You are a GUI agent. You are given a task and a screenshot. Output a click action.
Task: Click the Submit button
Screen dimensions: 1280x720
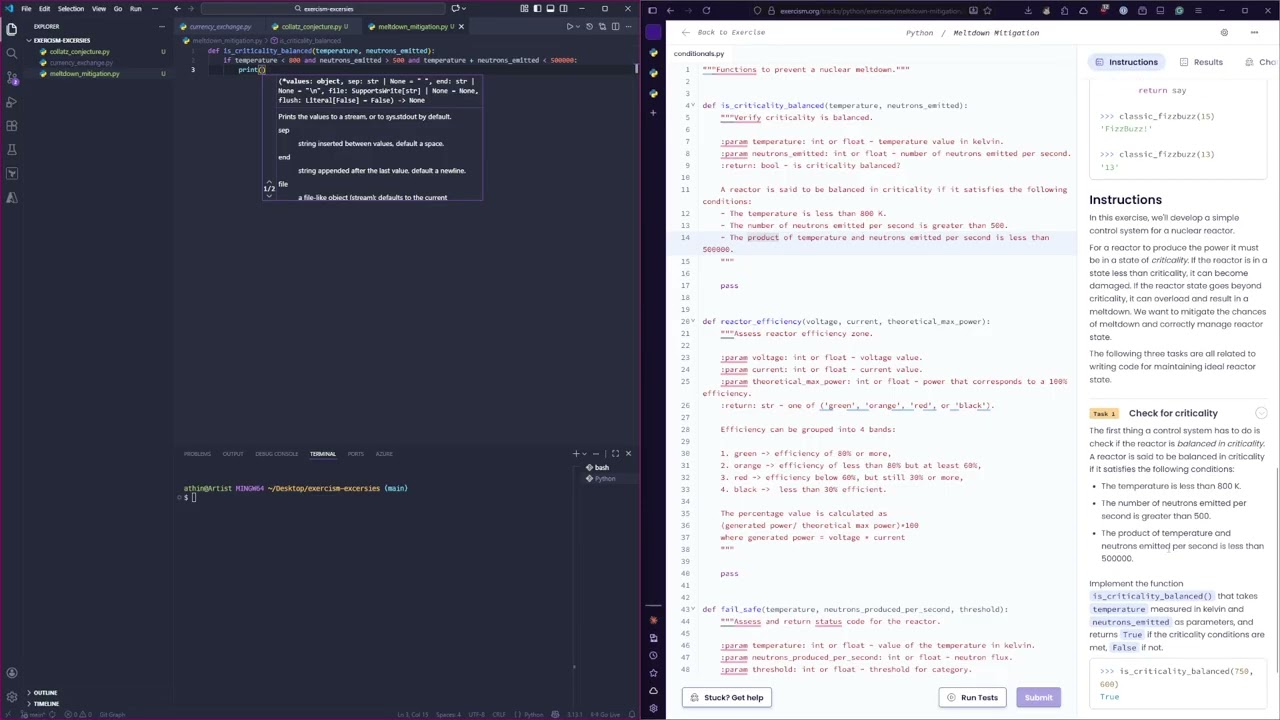[1038, 697]
